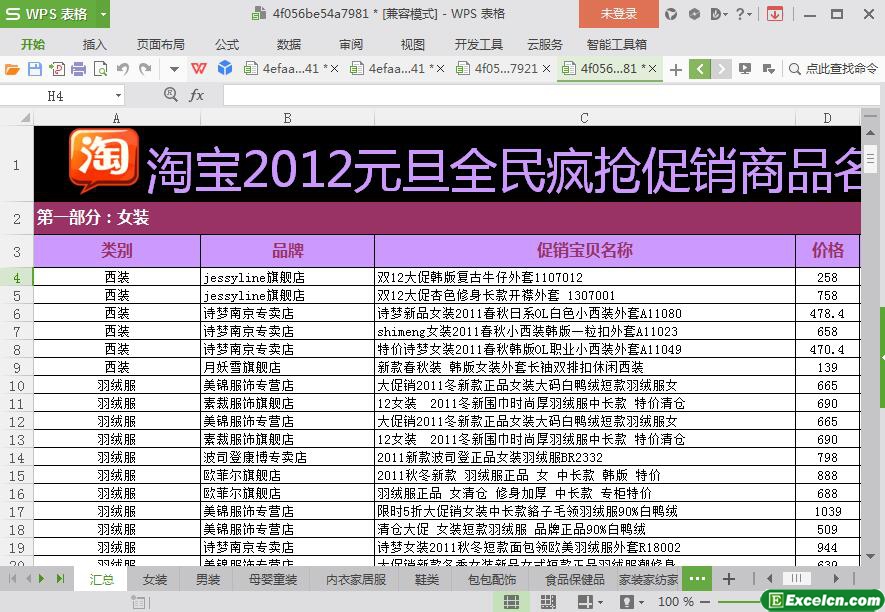Switch to the 包包配饰 sheet tab
Viewport: 885px width, 612px height.
click(492, 579)
